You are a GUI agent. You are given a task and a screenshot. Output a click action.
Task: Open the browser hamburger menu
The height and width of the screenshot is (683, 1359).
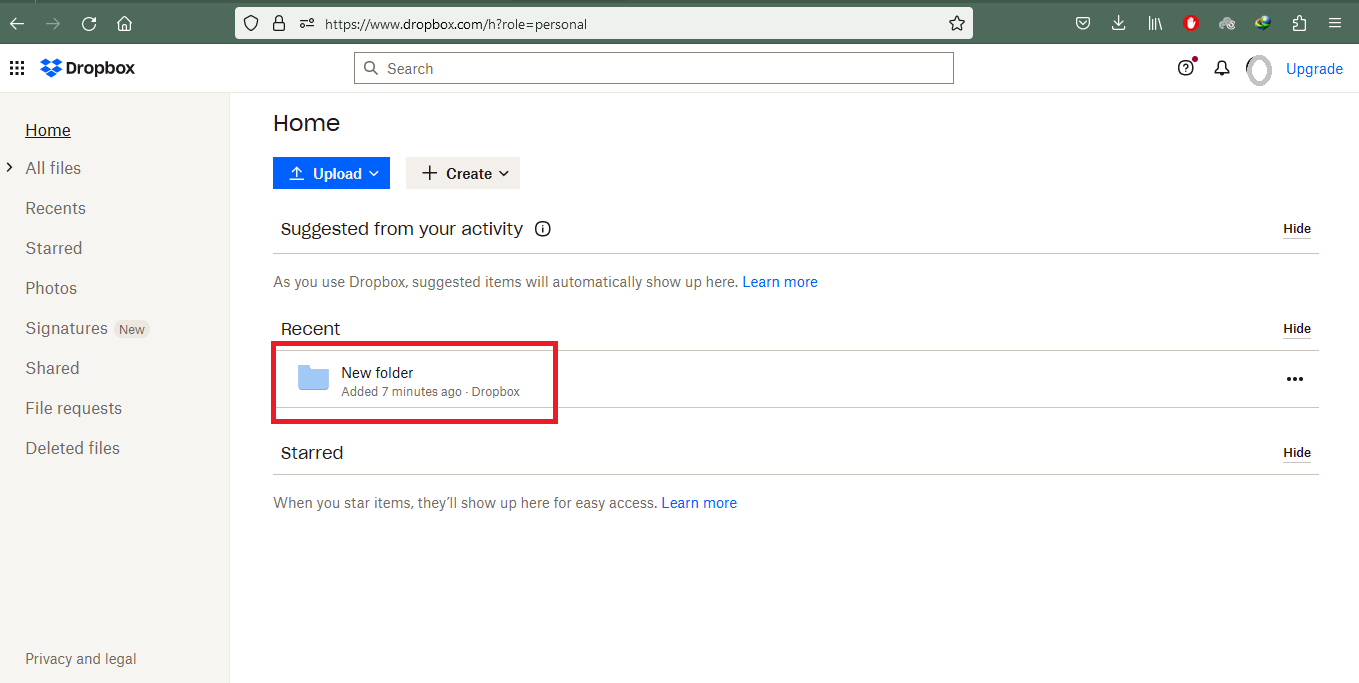1335,23
